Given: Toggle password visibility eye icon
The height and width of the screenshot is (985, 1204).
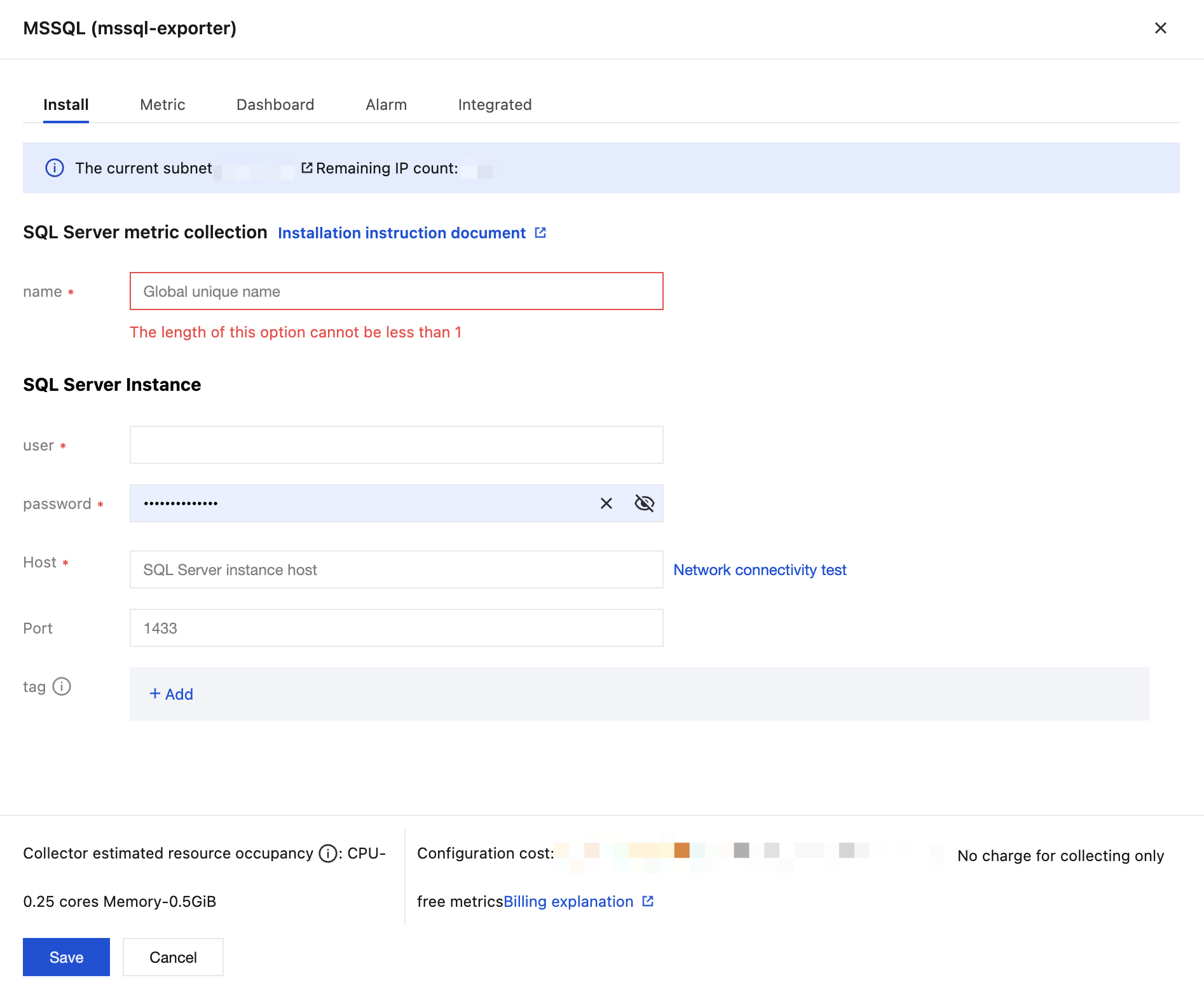Looking at the screenshot, I should pyautogui.click(x=644, y=503).
